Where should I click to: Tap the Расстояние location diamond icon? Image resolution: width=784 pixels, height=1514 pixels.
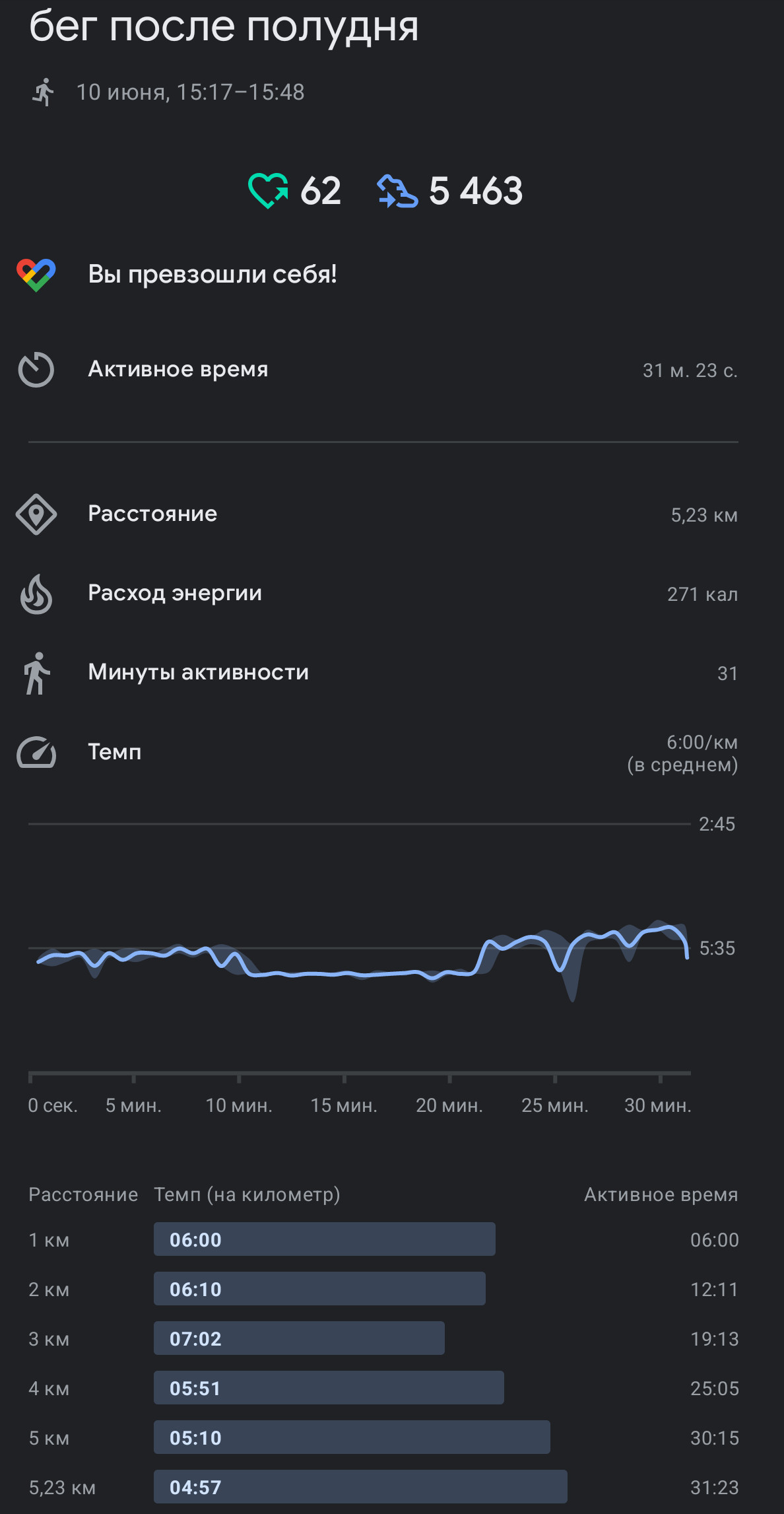[36, 514]
